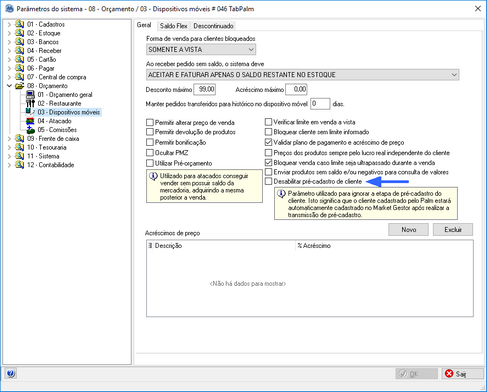Click the 01 - Cadastros folder icon

tap(20, 24)
